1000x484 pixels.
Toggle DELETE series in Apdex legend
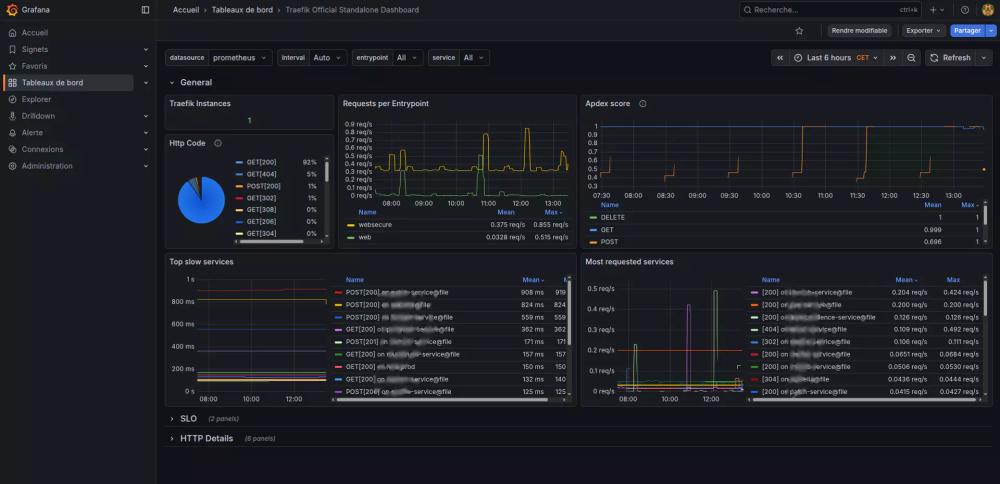point(612,217)
